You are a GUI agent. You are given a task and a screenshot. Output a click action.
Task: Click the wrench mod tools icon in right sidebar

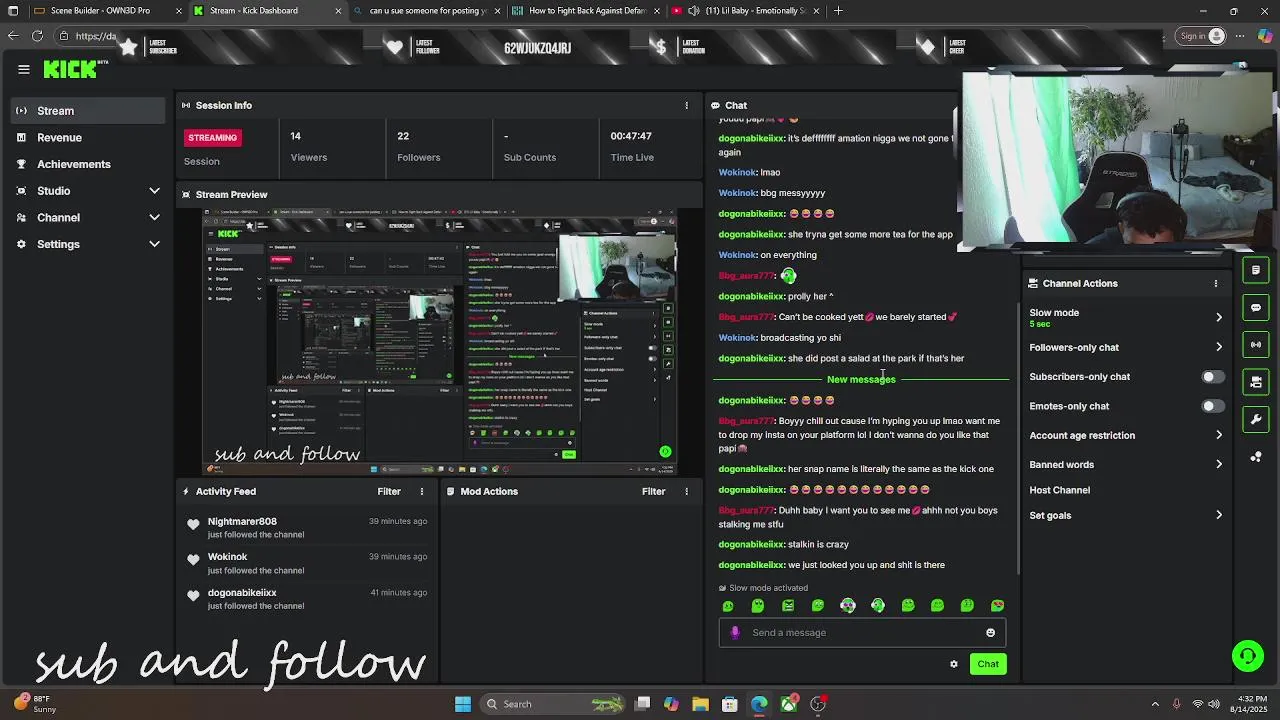coord(1256,419)
